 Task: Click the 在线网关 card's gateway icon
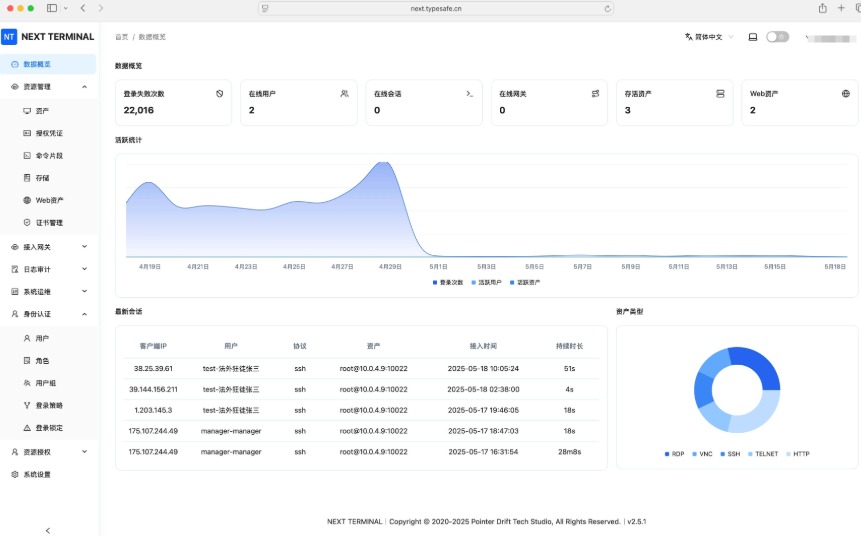tap(595, 94)
